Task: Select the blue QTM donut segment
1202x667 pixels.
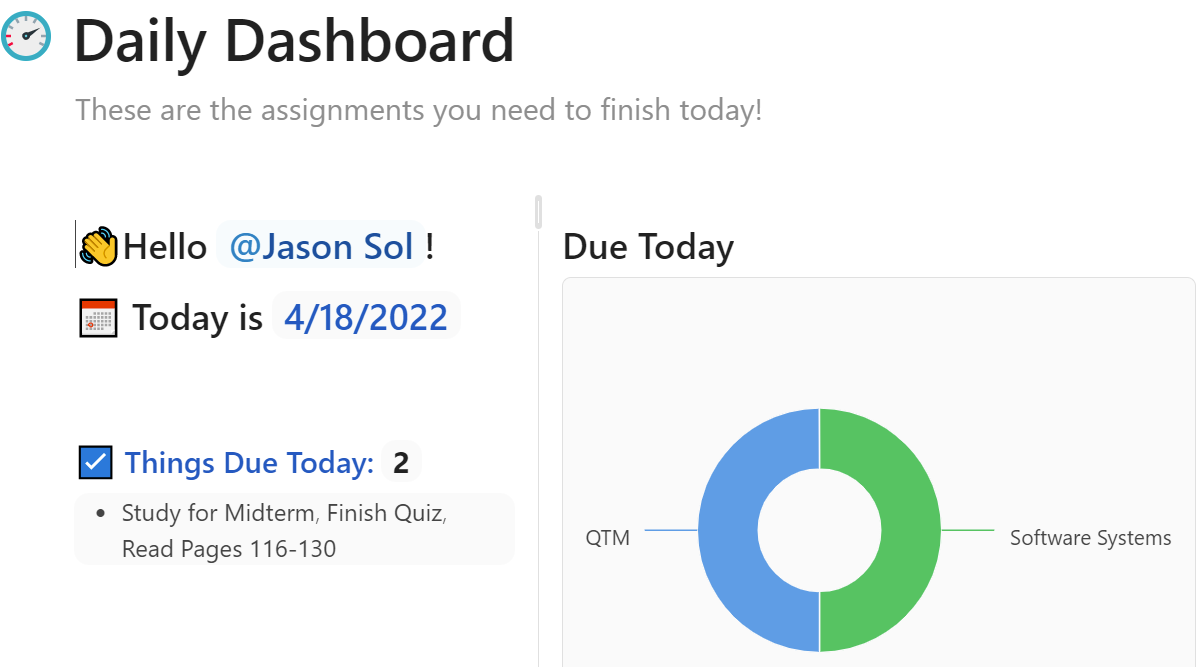Action: click(x=729, y=530)
